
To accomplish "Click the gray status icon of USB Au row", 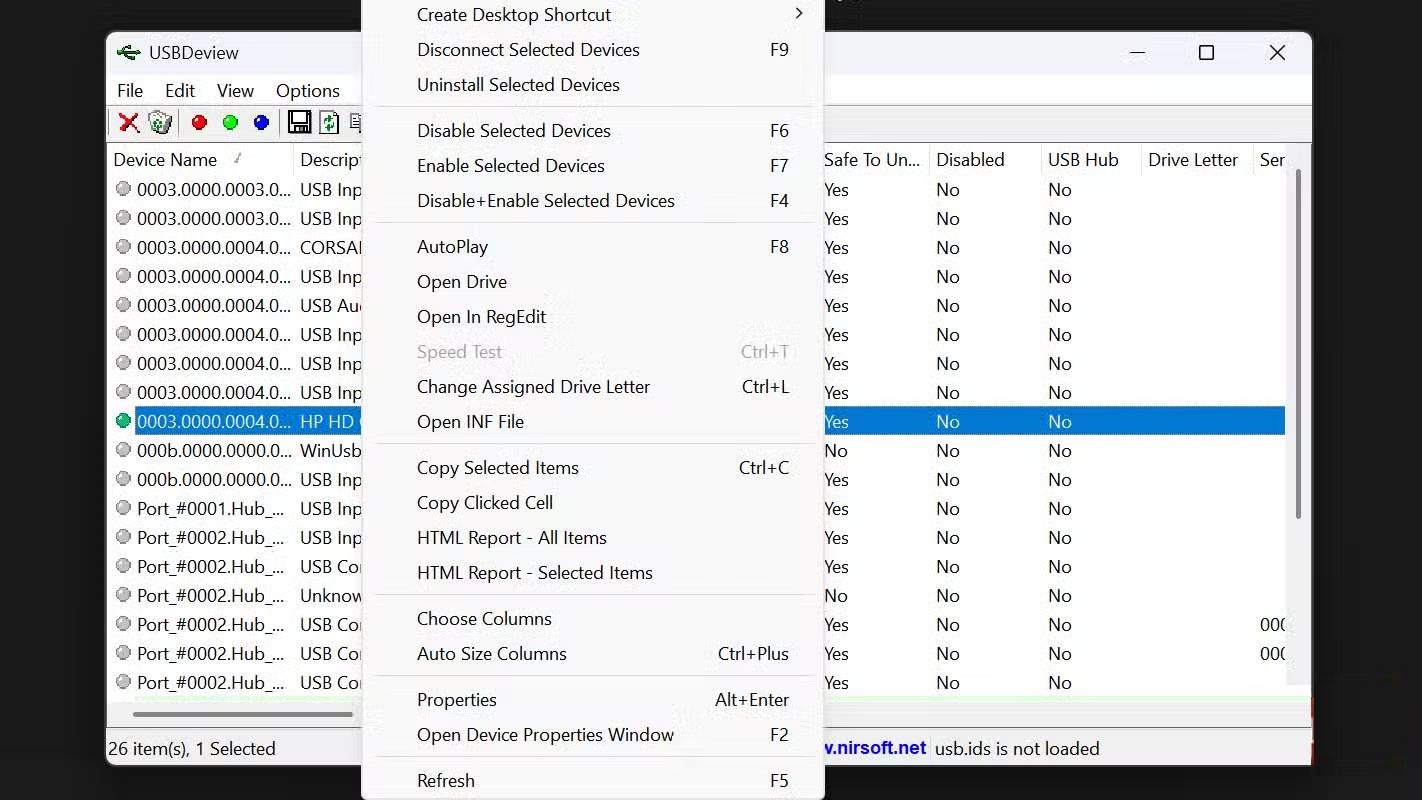I will click(123, 305).
